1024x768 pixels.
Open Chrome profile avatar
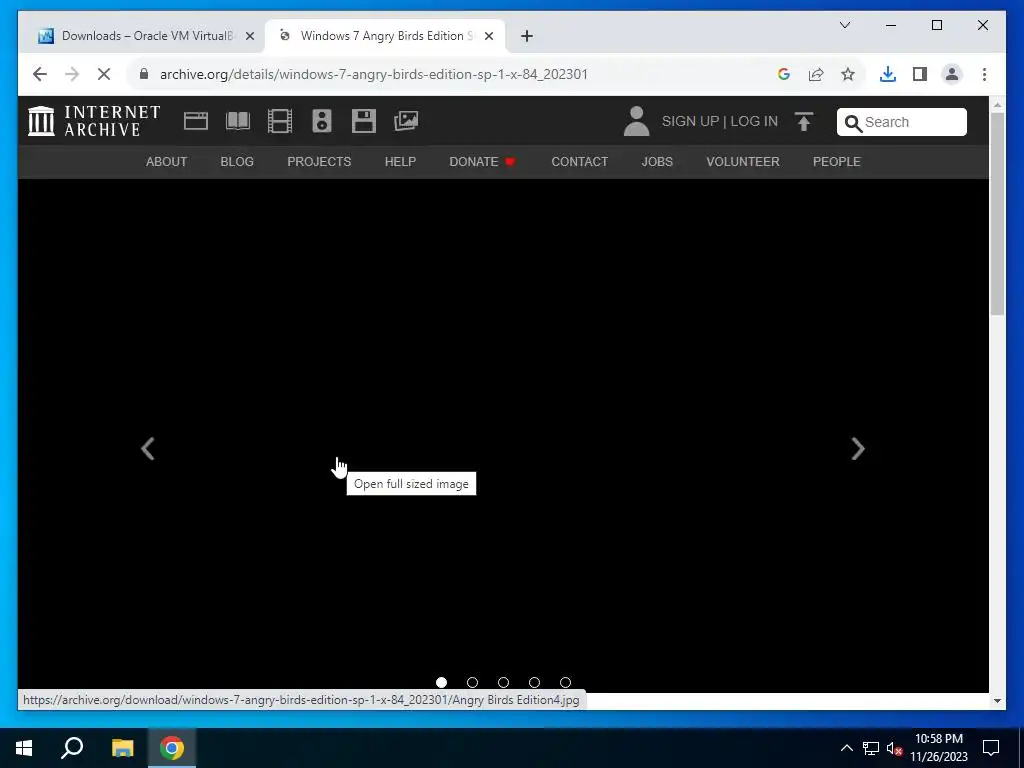[952, 74]
